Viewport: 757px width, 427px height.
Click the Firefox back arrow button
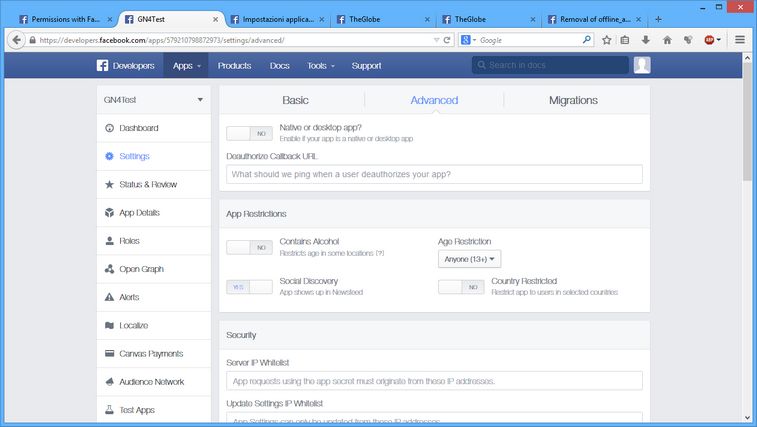(x=16, y=40)
